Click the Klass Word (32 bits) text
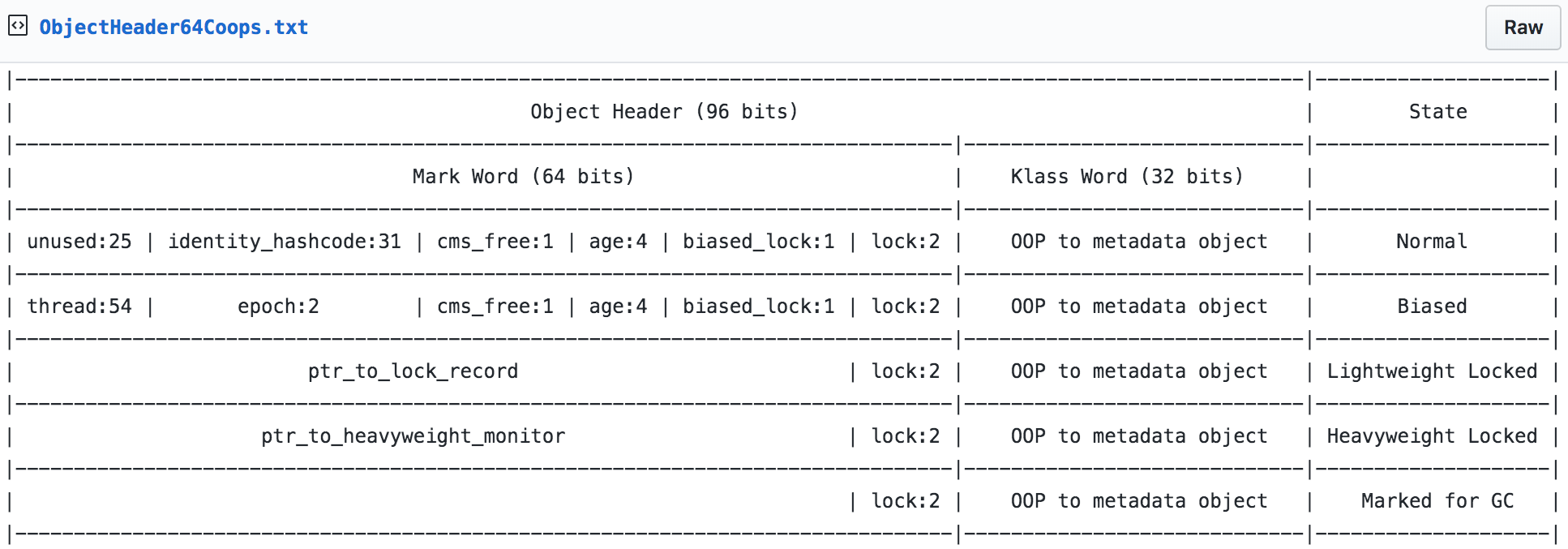Viewport: 1568px width, 549px height. [x=1126, y=177]
